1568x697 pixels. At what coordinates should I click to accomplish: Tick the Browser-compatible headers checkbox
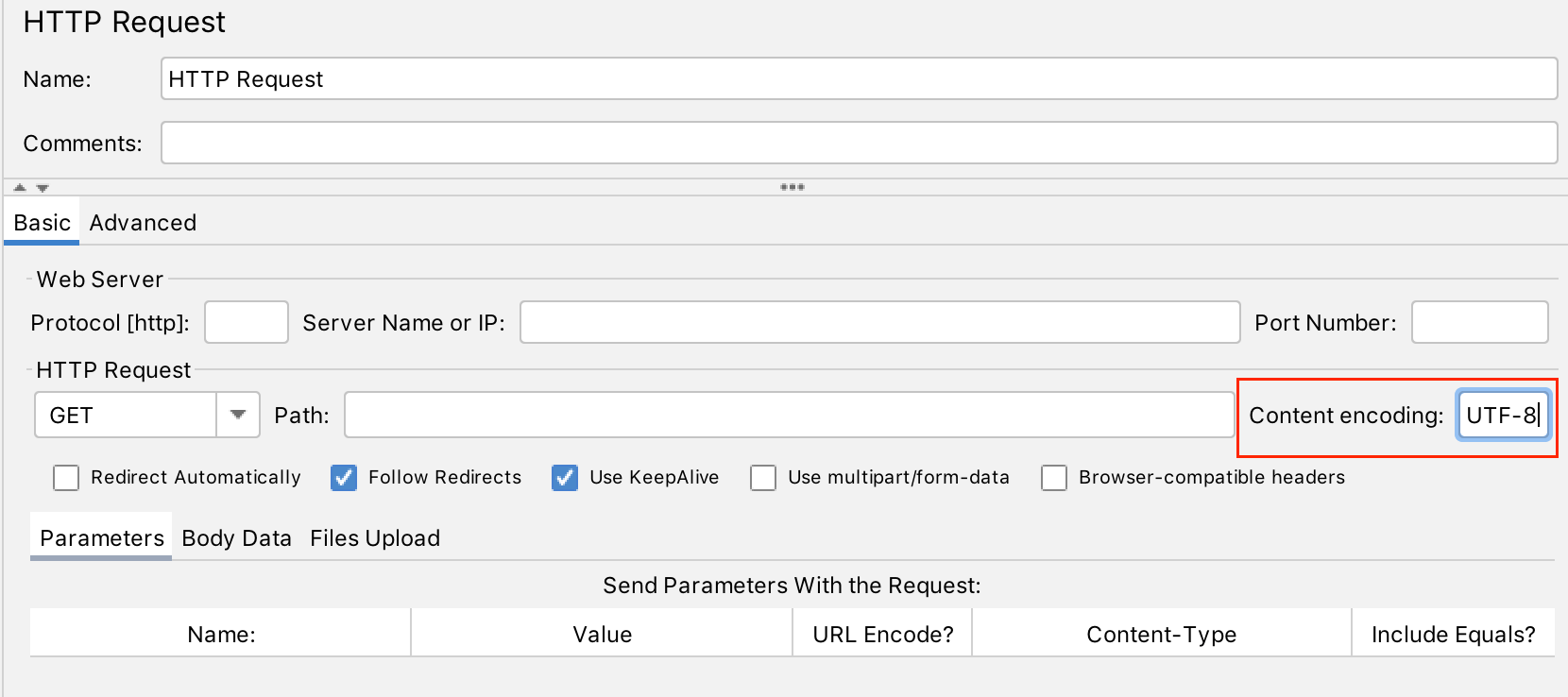click(x=1054, y=478)
